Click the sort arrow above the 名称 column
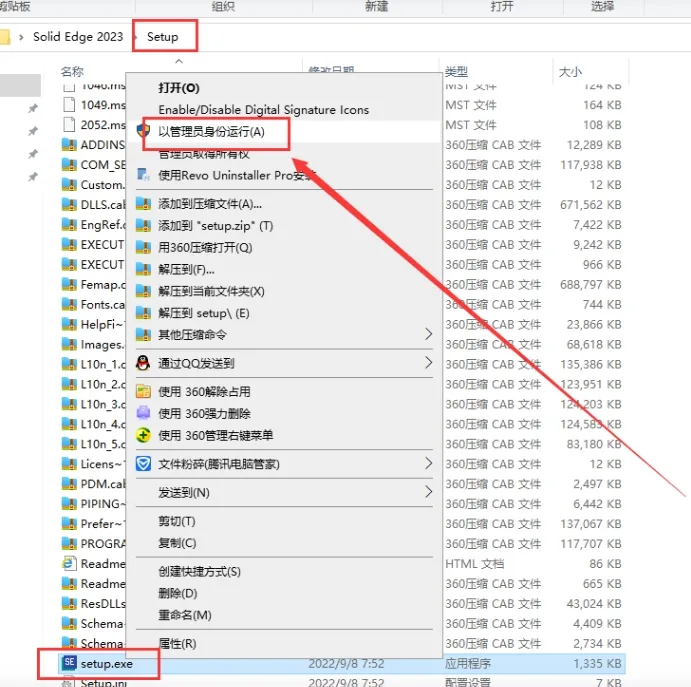 pyautogui.click(x=179, y=61)
